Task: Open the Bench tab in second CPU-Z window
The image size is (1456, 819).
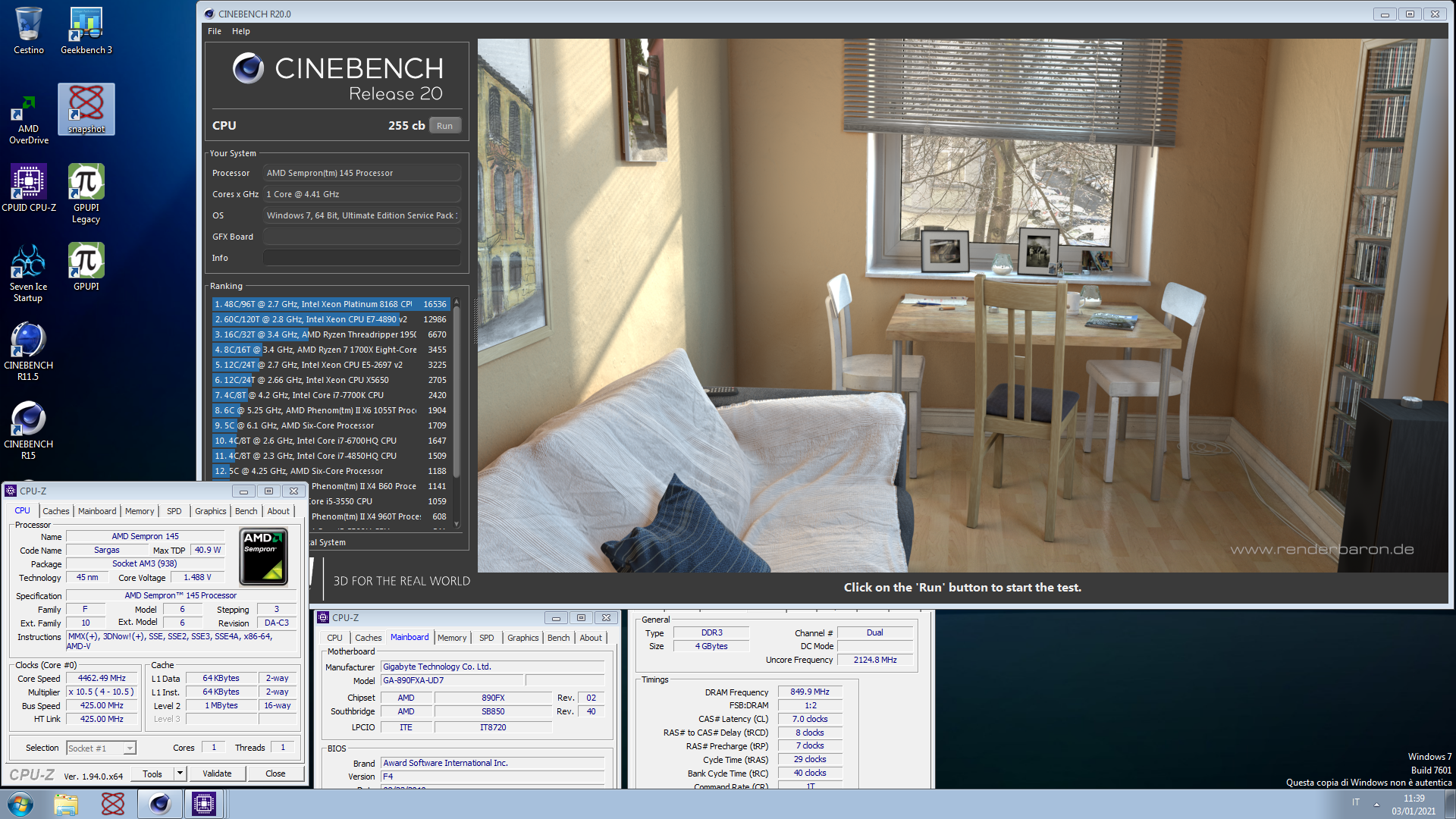Action: tap(558, 638)
